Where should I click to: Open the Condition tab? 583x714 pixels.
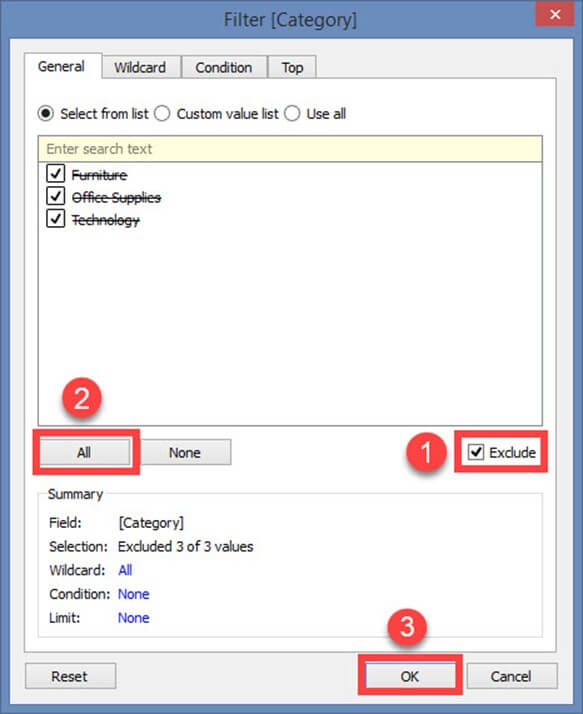tap(224, 67)
